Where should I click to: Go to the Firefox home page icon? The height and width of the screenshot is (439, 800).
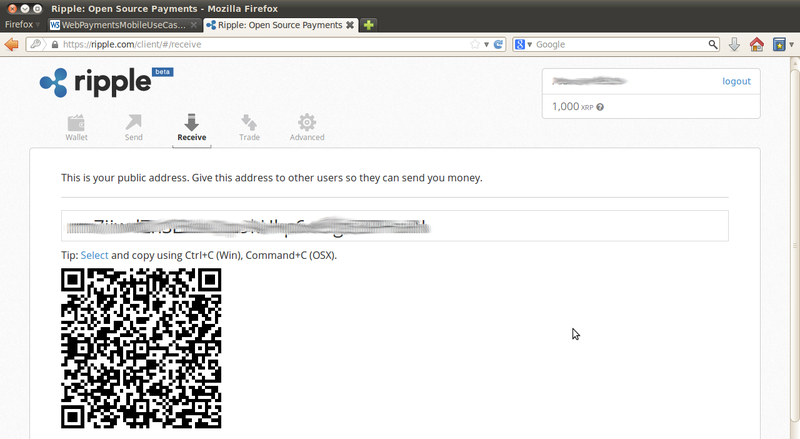tap(757, 44)
